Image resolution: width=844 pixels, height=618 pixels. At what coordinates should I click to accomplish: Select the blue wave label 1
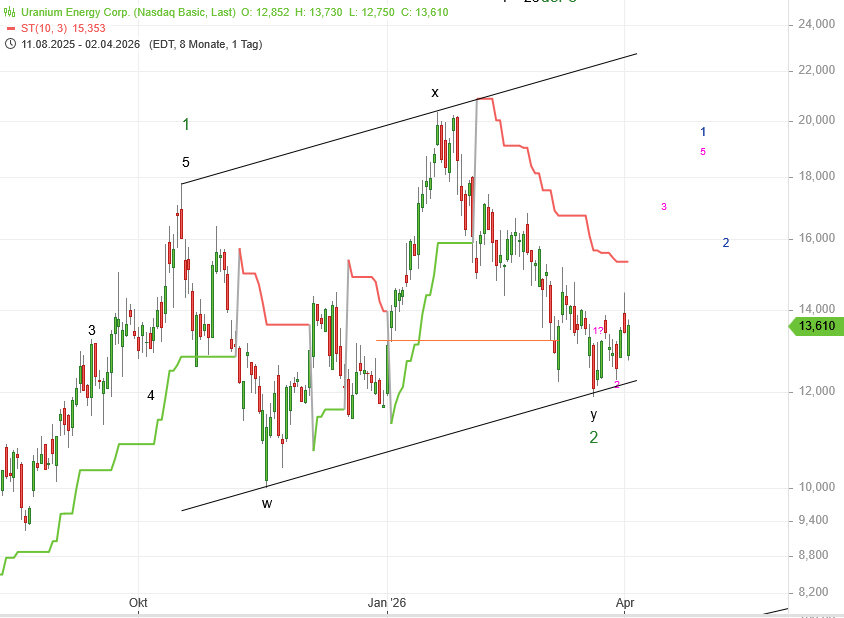(704, 132)
